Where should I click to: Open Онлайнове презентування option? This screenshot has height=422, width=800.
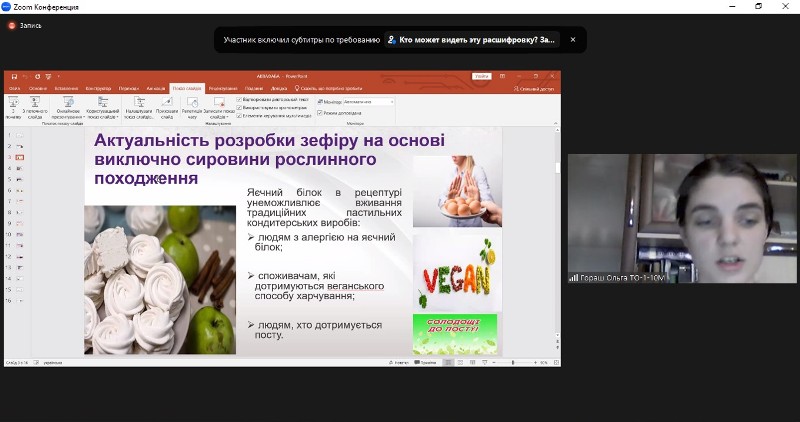coord(68,108)
